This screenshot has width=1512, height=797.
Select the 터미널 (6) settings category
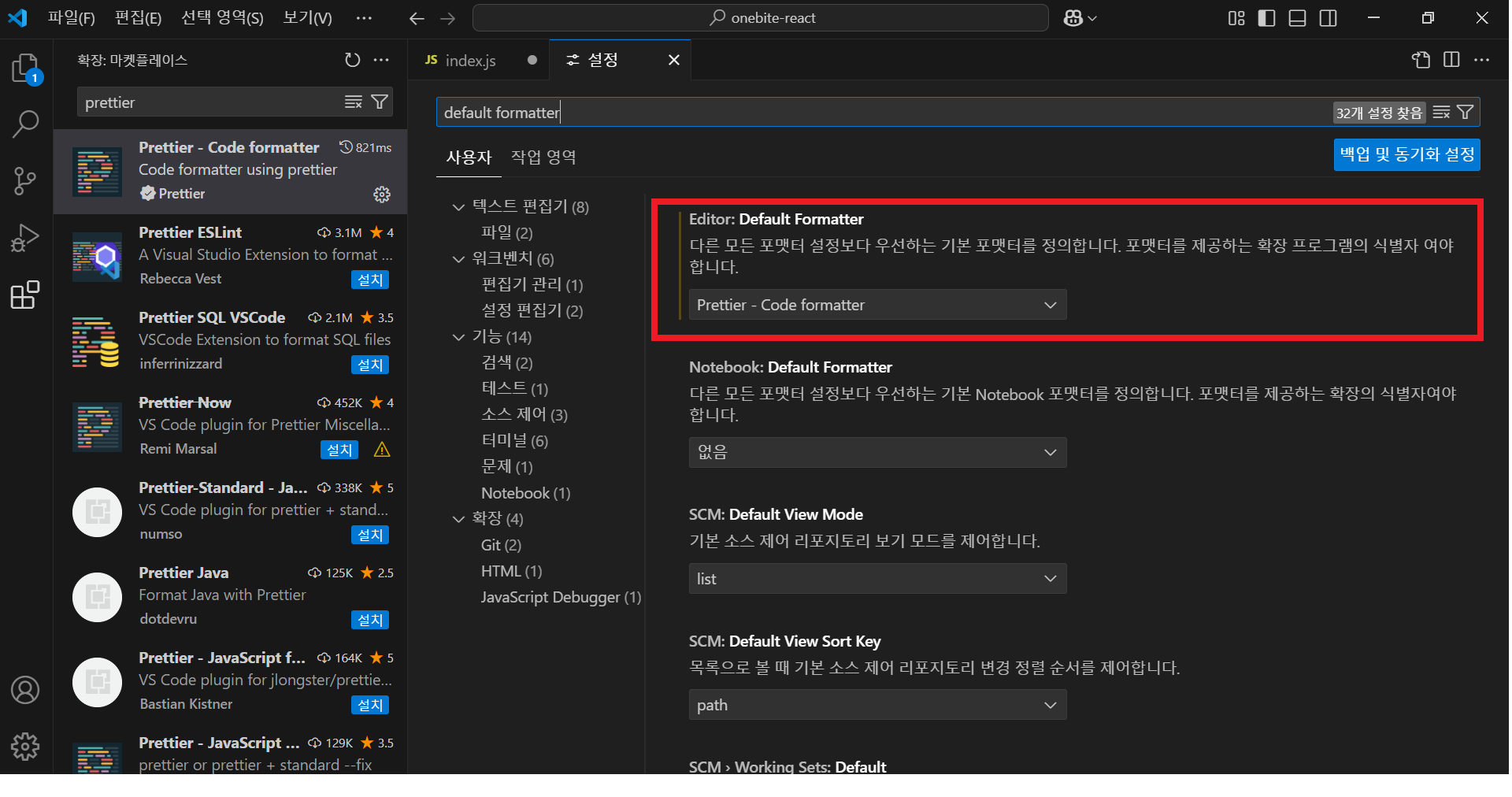tap(515, 441)
